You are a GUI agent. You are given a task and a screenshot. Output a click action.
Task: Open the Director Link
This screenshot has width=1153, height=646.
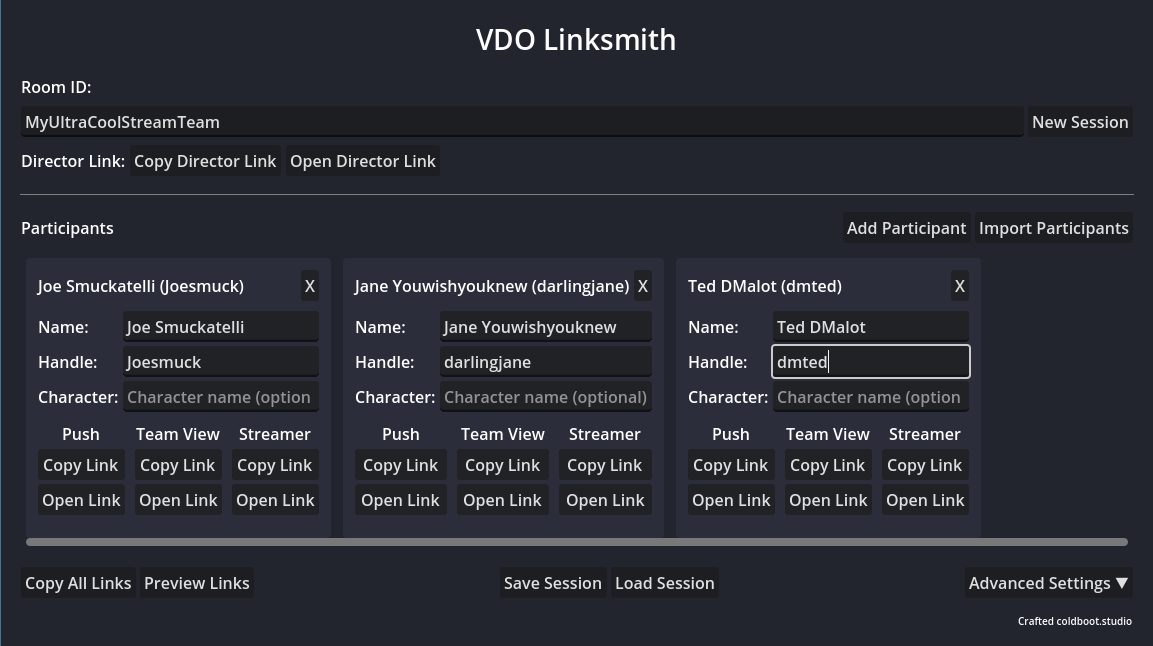click(363, 161)
